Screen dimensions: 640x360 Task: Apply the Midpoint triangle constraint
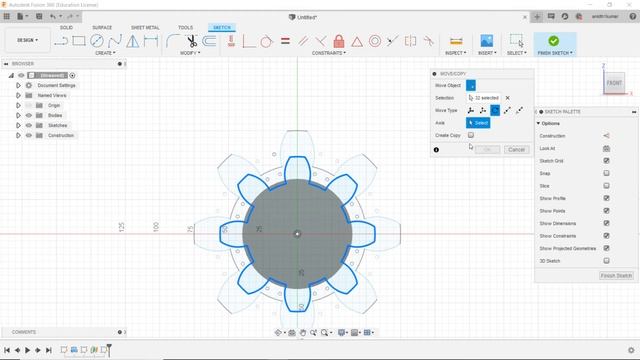click(x=357, y=41)
